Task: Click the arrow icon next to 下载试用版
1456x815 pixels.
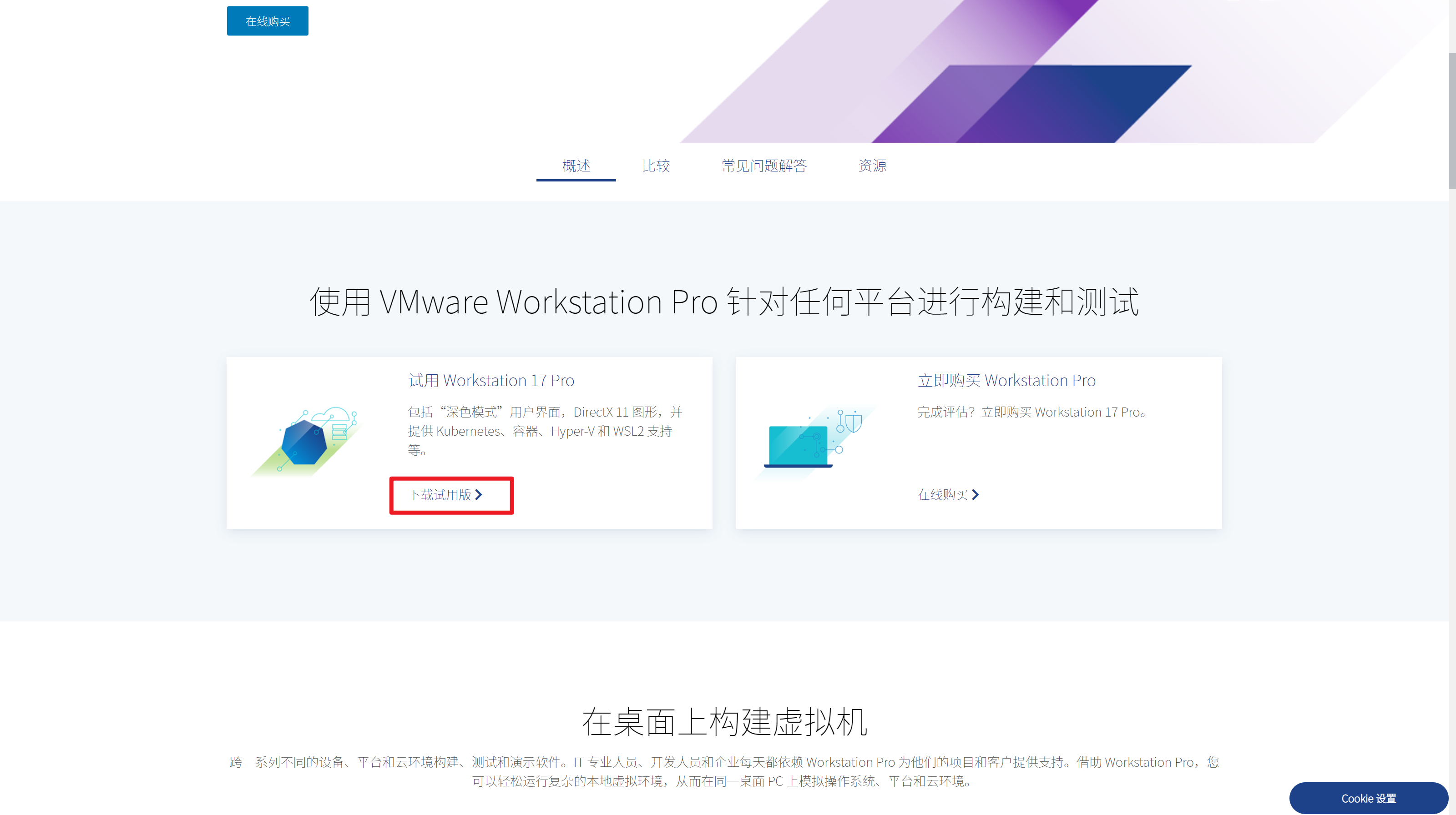Action: point(479,495)
